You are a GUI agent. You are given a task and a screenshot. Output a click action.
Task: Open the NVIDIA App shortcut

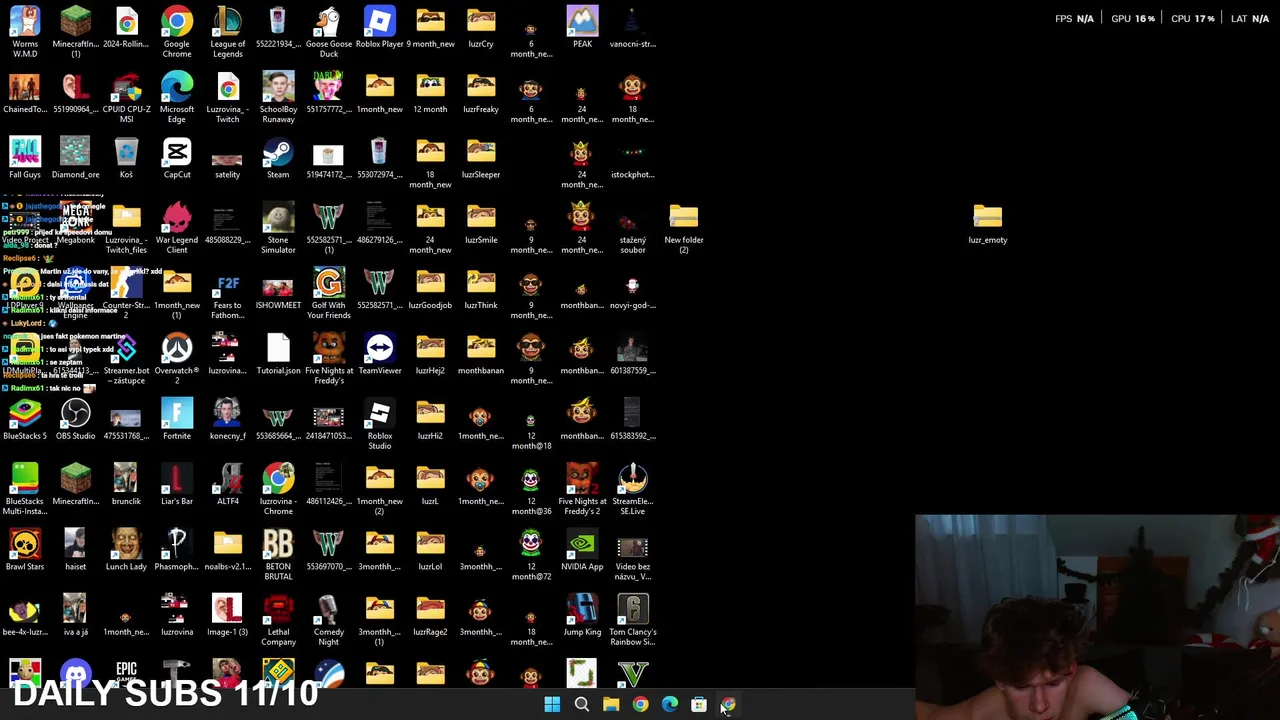pos(582,549)
